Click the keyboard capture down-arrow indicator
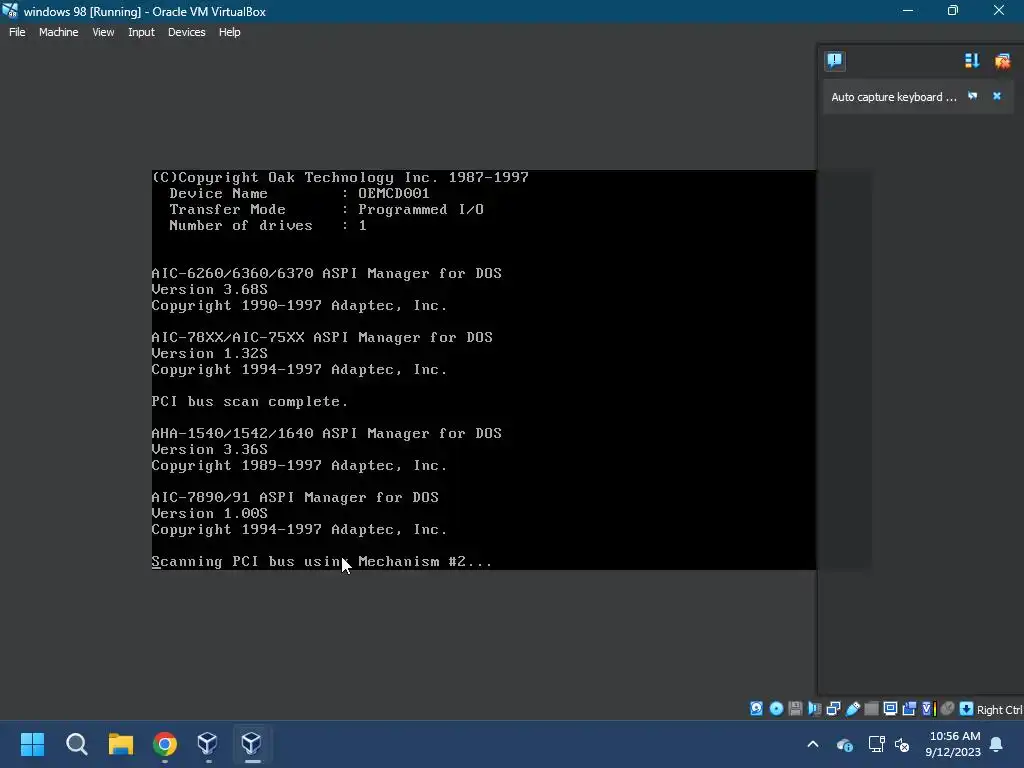The width and height of the screenshot is (1024, 768). (967, 709)
